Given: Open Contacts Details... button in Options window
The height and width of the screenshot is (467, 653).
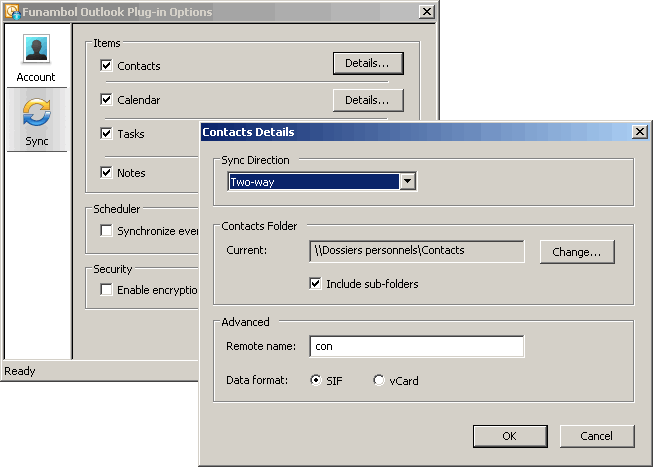Looking at the screenshot, I should point(368,63).
